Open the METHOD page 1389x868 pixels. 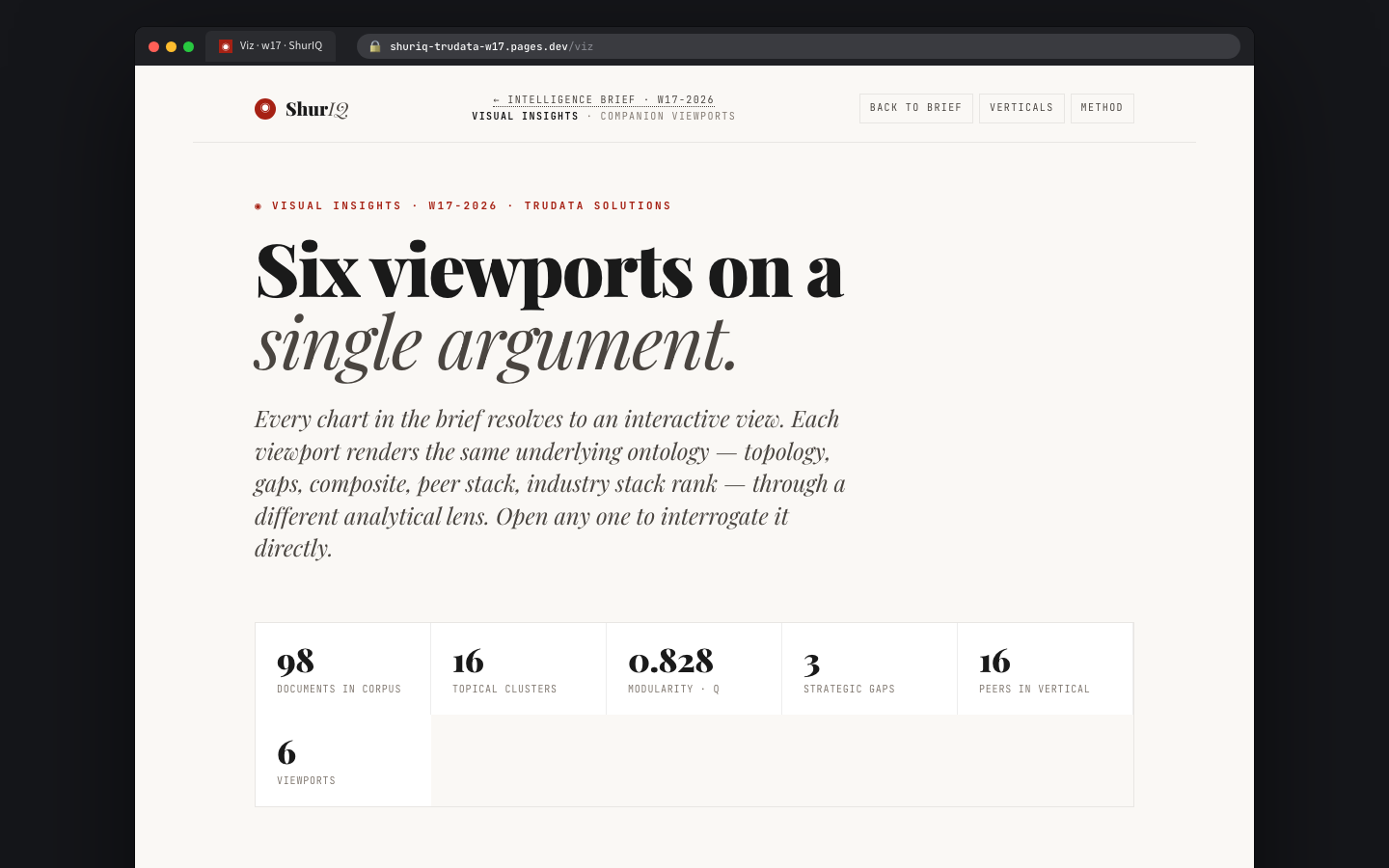[x=1102, y=108]
